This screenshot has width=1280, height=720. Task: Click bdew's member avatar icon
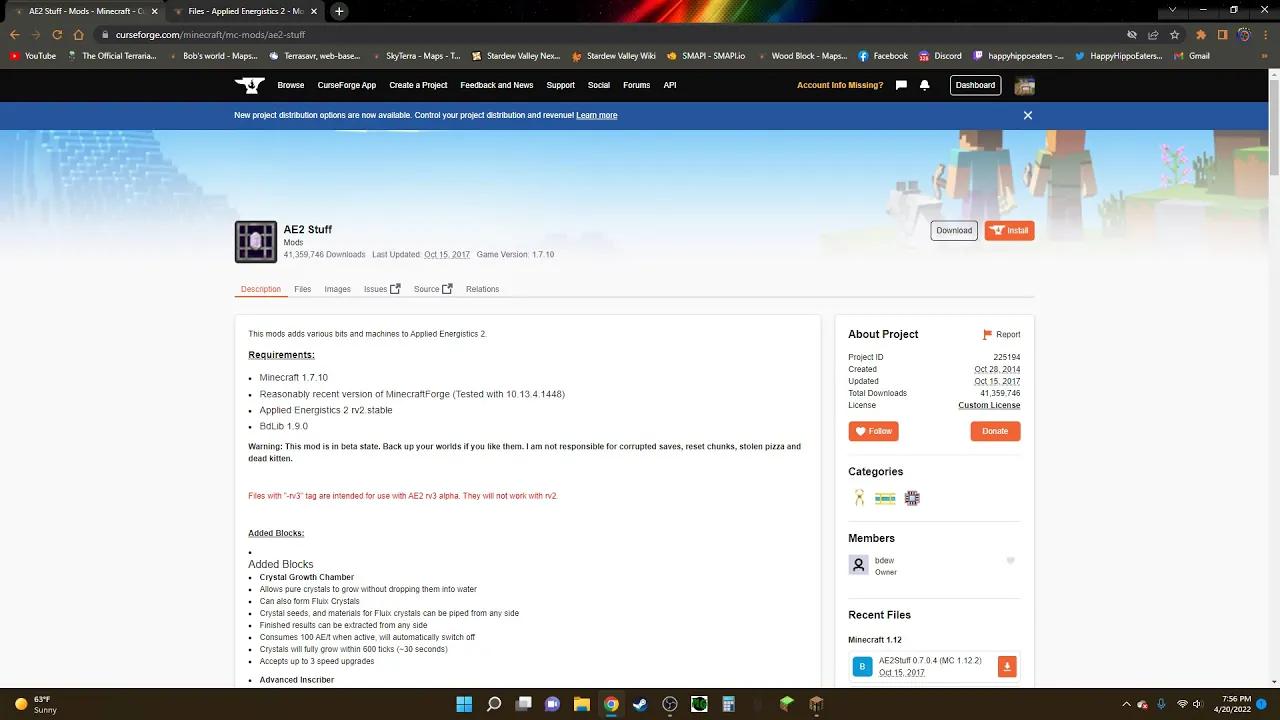(858, 565)
